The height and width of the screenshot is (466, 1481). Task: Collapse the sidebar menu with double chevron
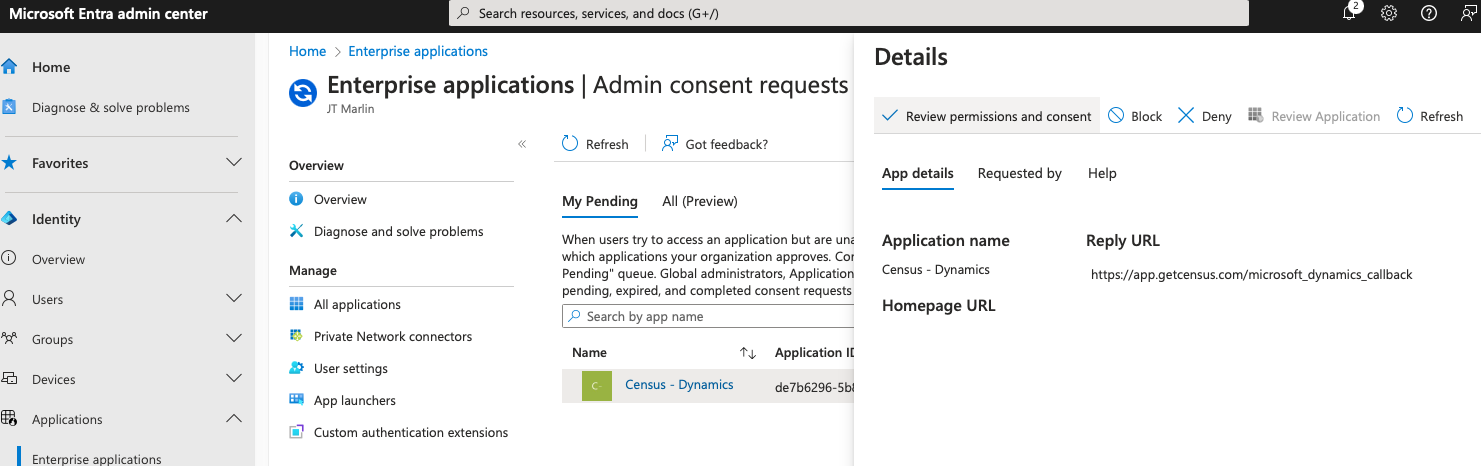522,144
